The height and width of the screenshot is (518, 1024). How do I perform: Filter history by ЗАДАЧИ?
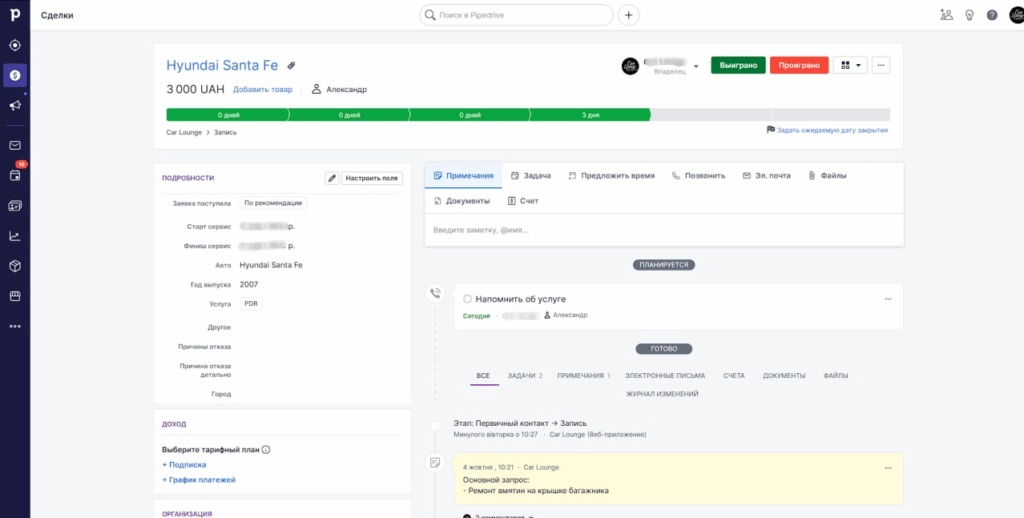[x=525, y=376]
